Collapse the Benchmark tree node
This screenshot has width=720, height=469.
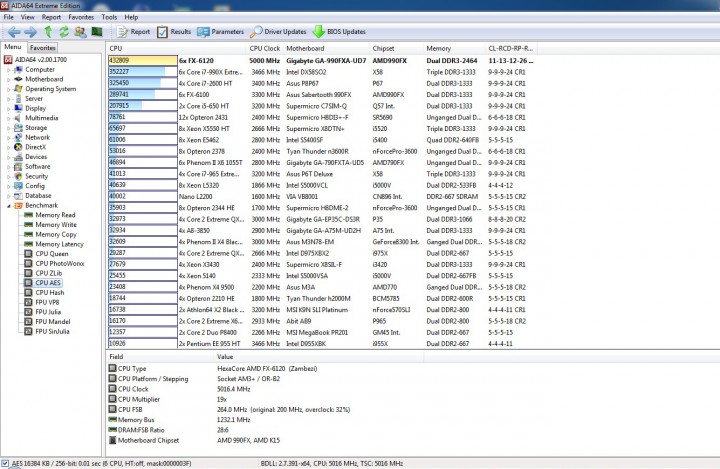8,206
